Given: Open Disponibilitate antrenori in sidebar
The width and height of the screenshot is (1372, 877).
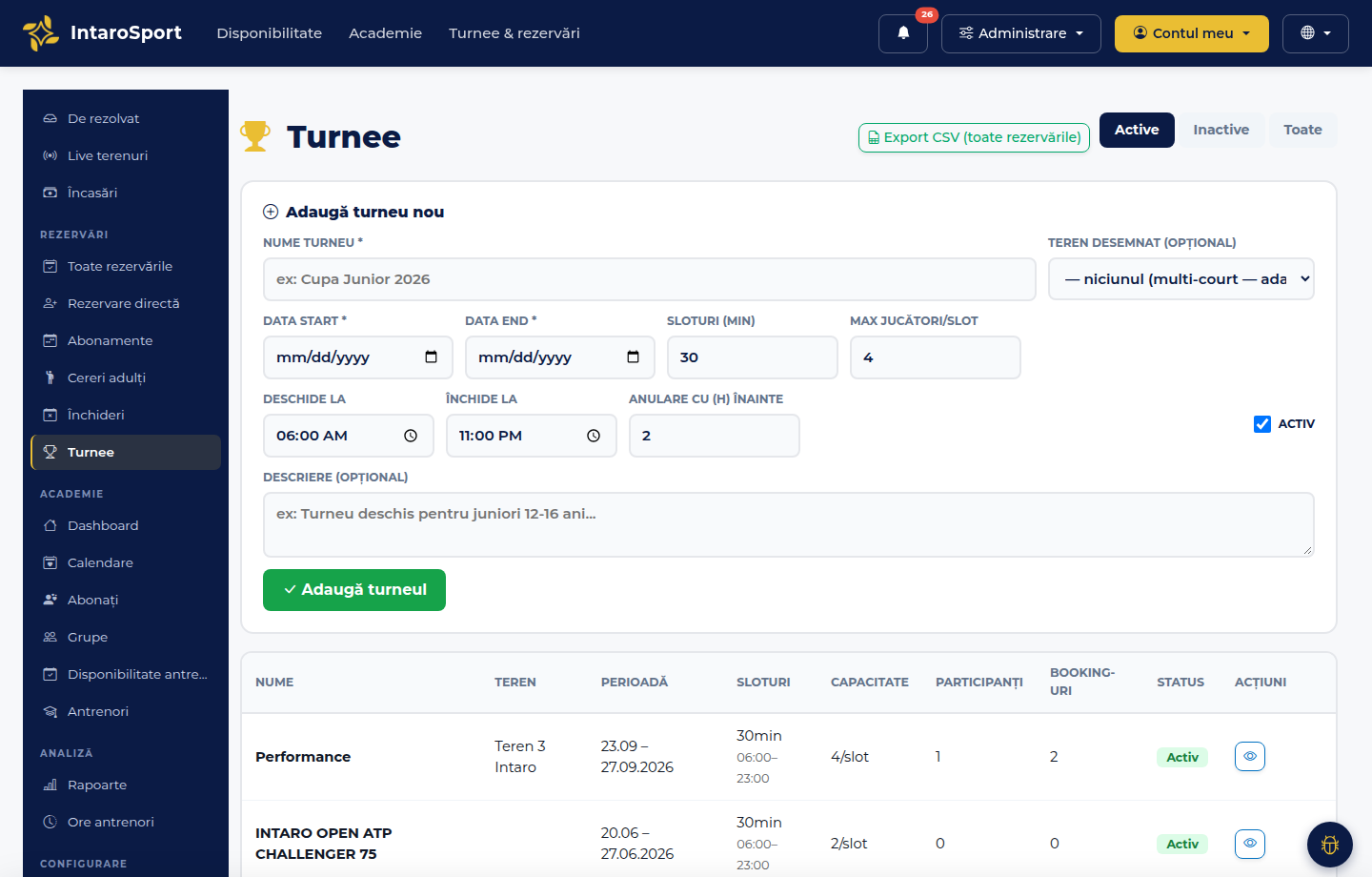Looking at the screenshot, I should coord(126,674).
